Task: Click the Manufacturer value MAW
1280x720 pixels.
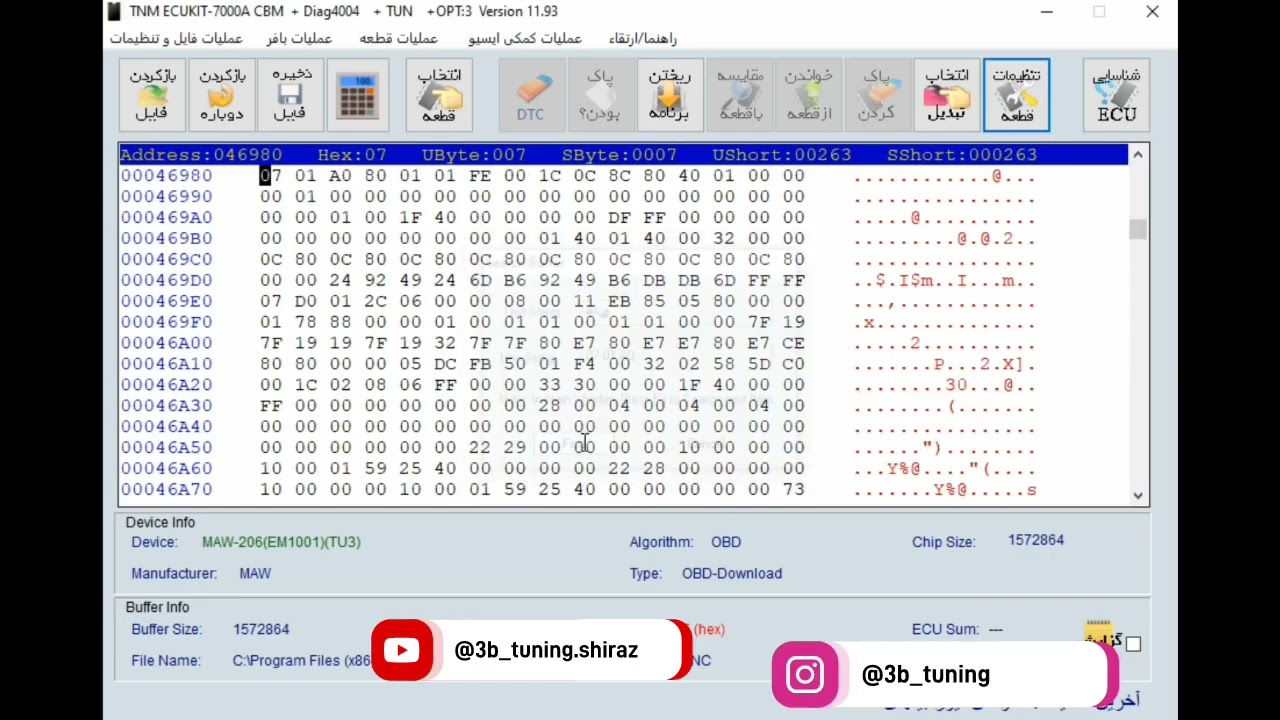Action: [x=255, y=574]
